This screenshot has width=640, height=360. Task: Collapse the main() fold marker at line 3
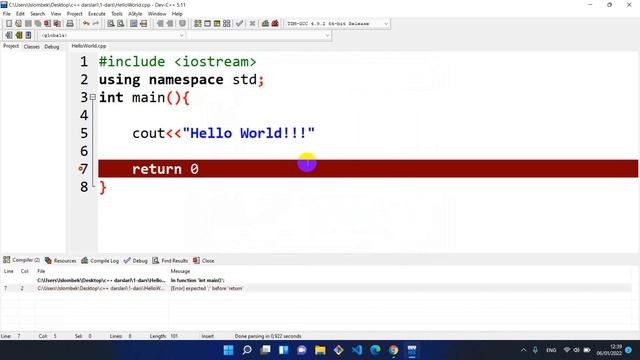(x=93, y=97)
